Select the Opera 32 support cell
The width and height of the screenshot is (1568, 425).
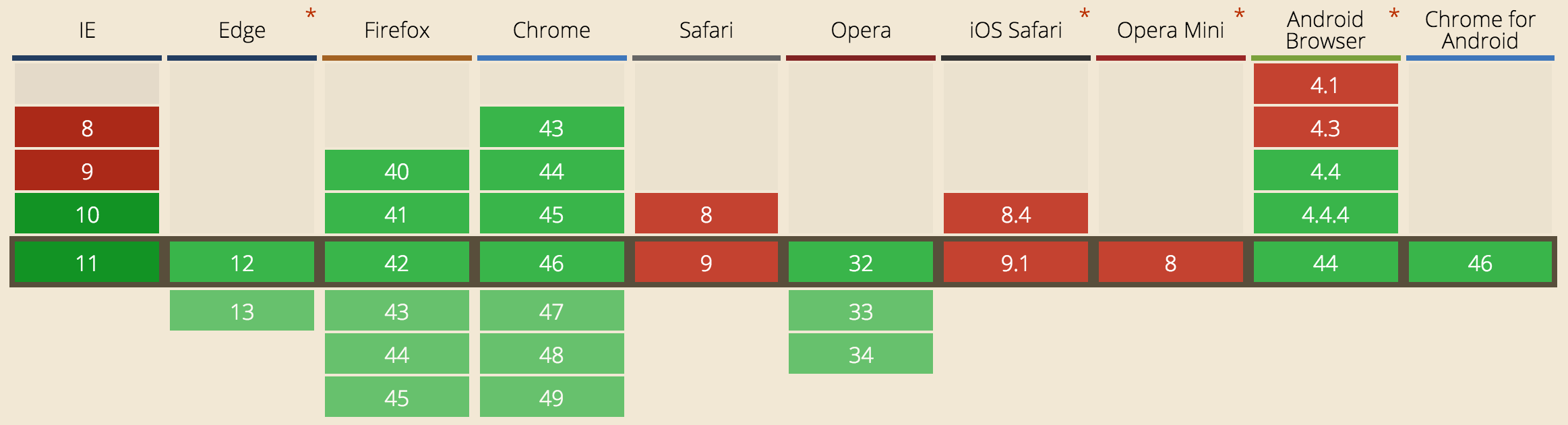861,262
